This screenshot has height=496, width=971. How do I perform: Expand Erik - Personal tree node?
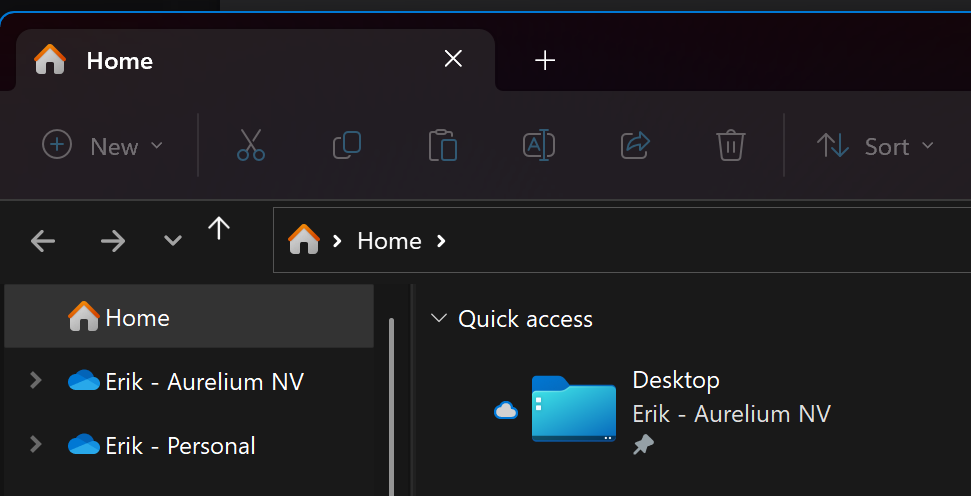(x=36, y=445)
